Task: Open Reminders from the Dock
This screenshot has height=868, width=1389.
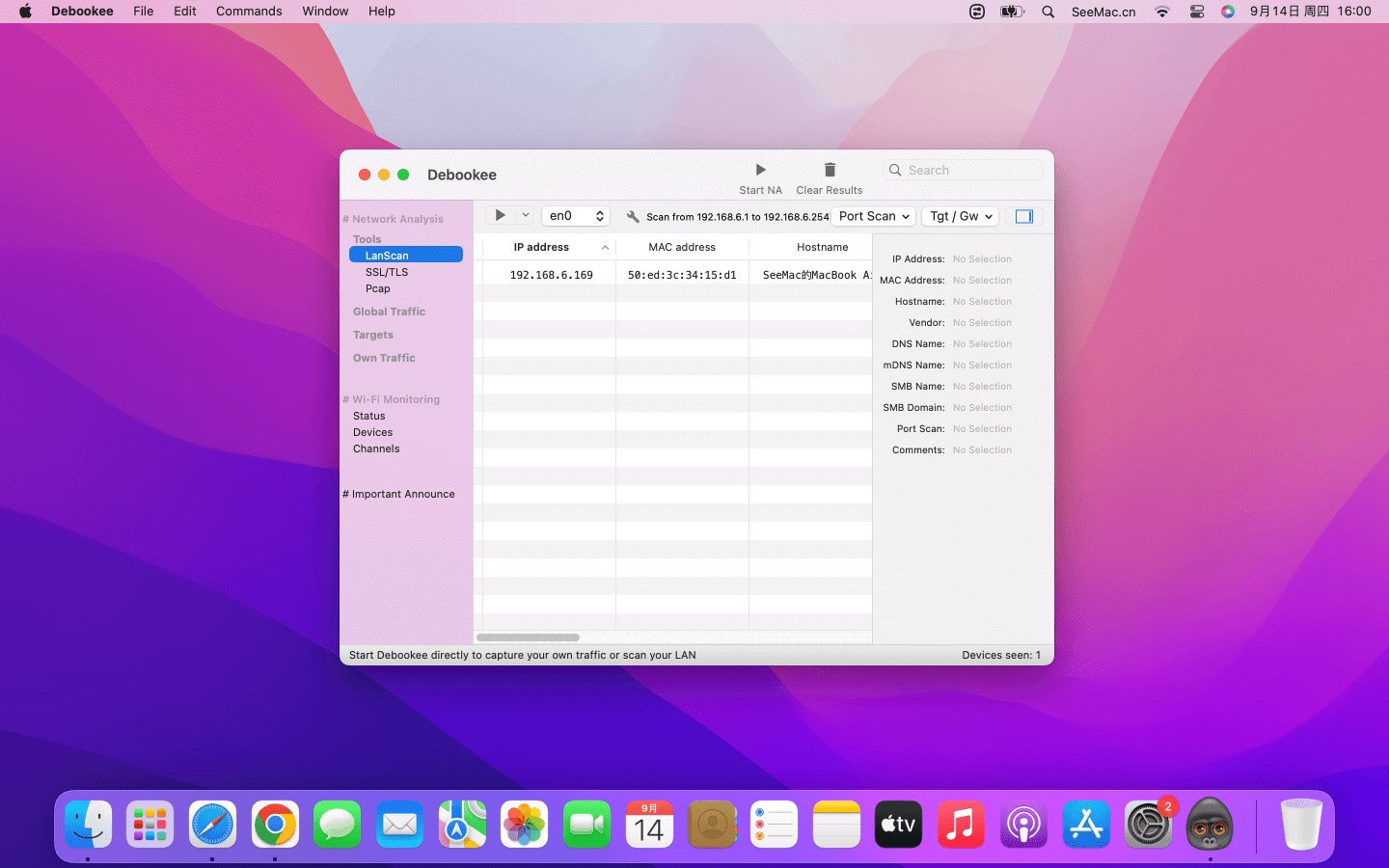Action: pyautogui.click(x=774, y=825)
